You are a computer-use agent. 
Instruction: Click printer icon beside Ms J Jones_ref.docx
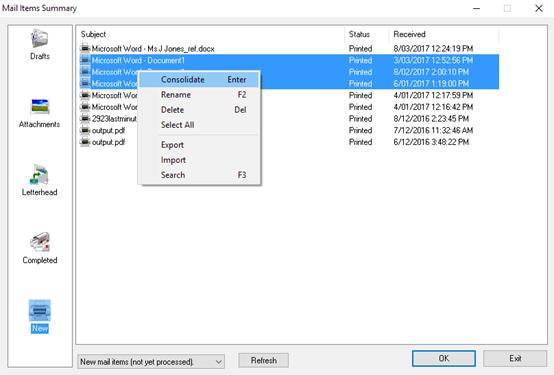point(85,48)
